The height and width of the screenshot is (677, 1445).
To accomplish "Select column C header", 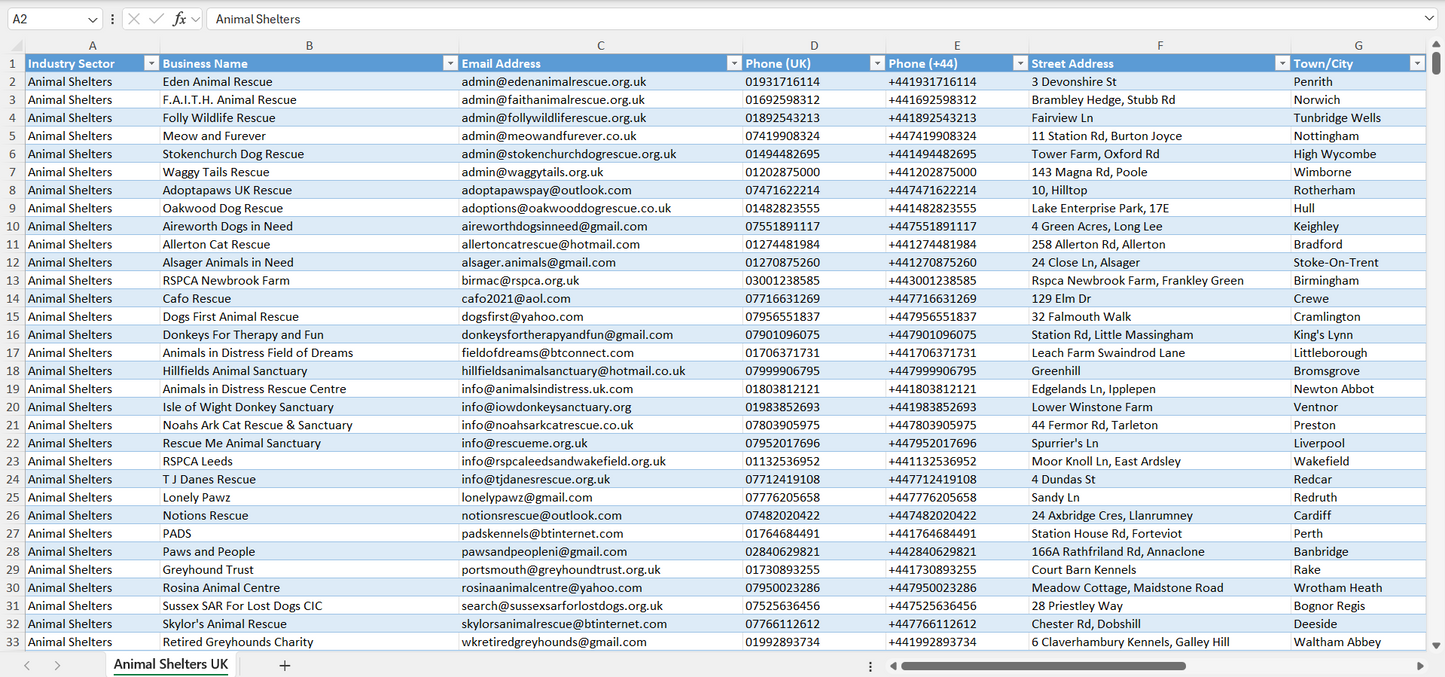I will pyautogui.click(x=600, y=45).
